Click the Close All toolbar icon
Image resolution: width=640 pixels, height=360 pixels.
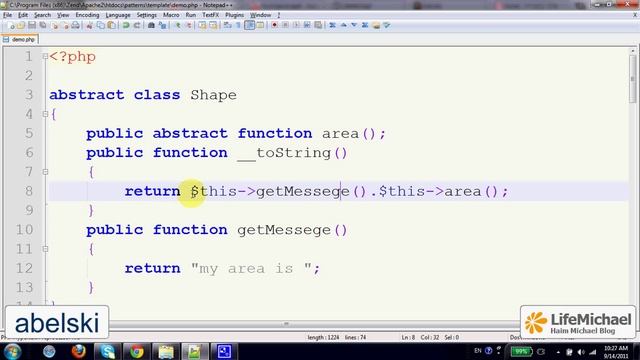(x=65, y=25)
